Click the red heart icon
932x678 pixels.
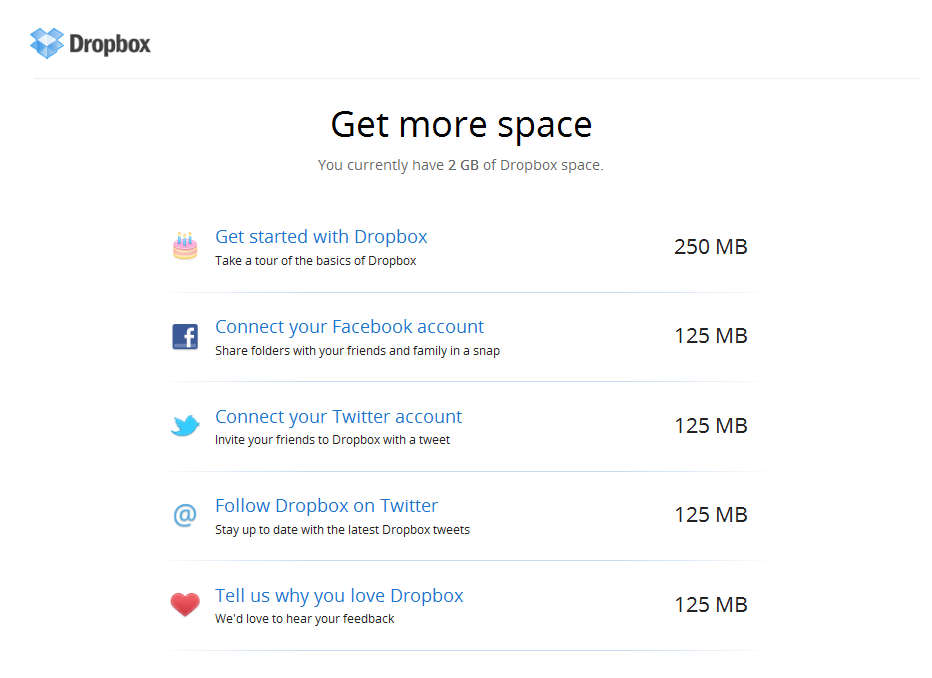(x=185, y=605)
